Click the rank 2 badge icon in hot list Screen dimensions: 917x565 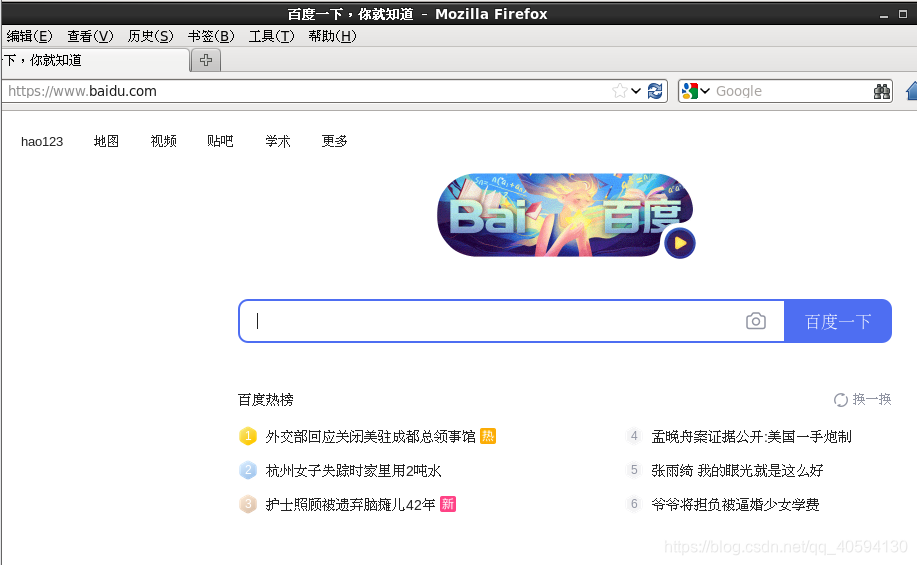pos(248,470)
